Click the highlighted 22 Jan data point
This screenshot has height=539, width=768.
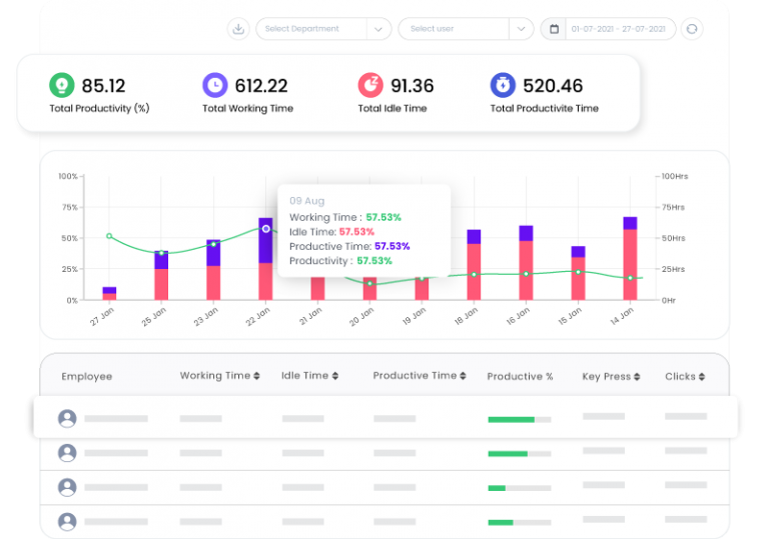[x=266, y=229]
